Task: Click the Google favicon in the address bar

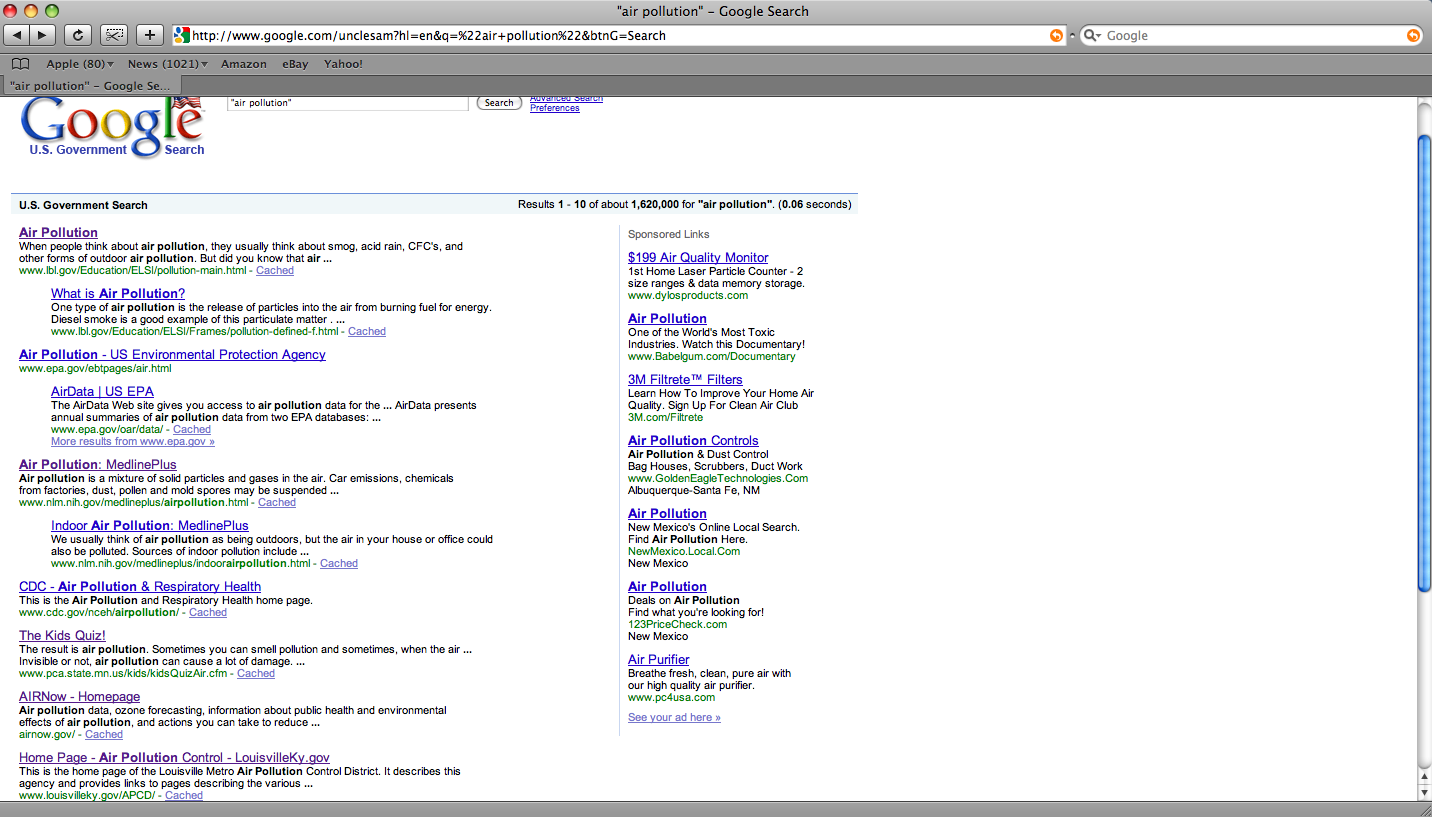Action: click(181, 35)
